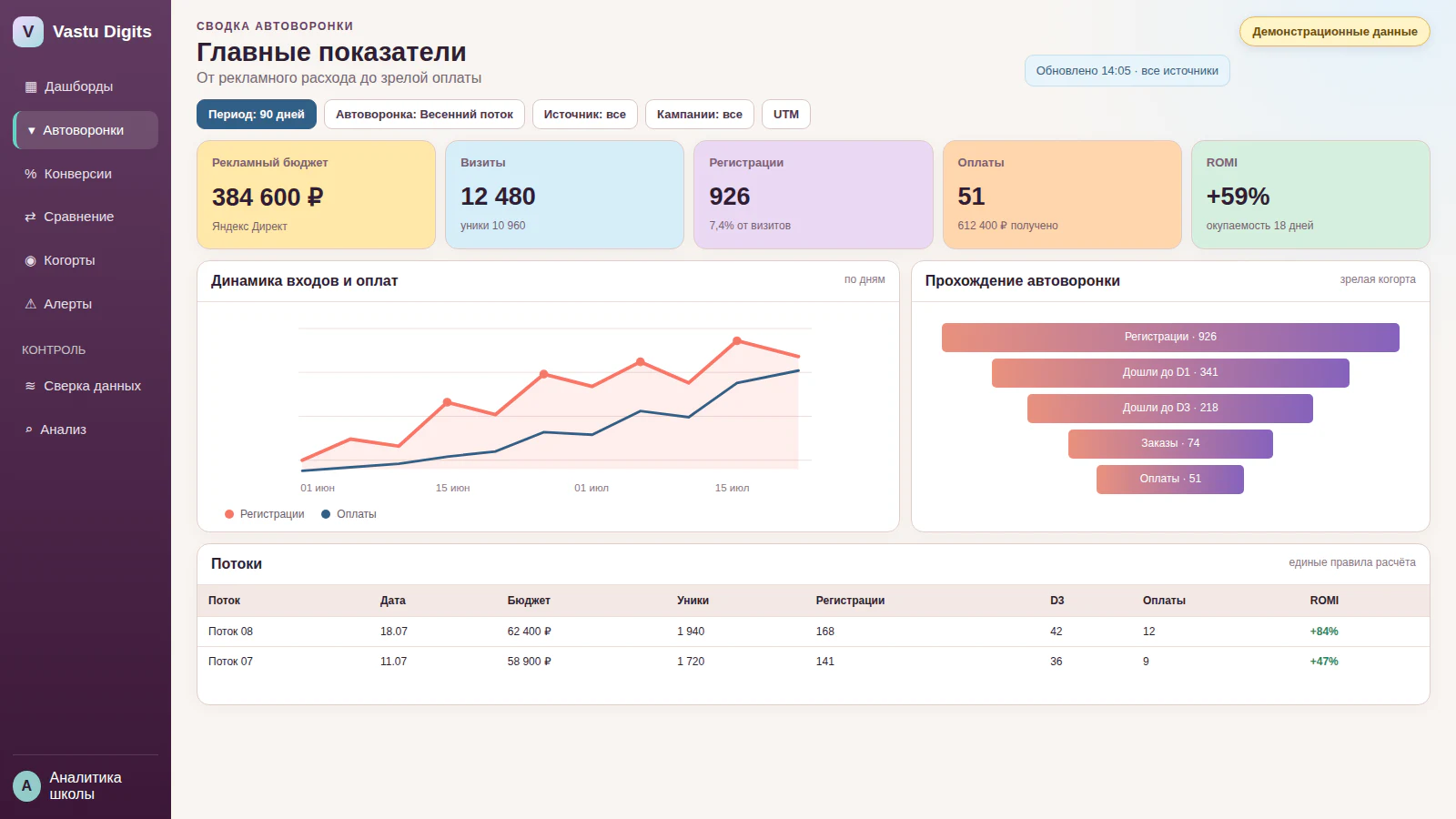Open the Автоворонка: Весенний поток filter

424,115
